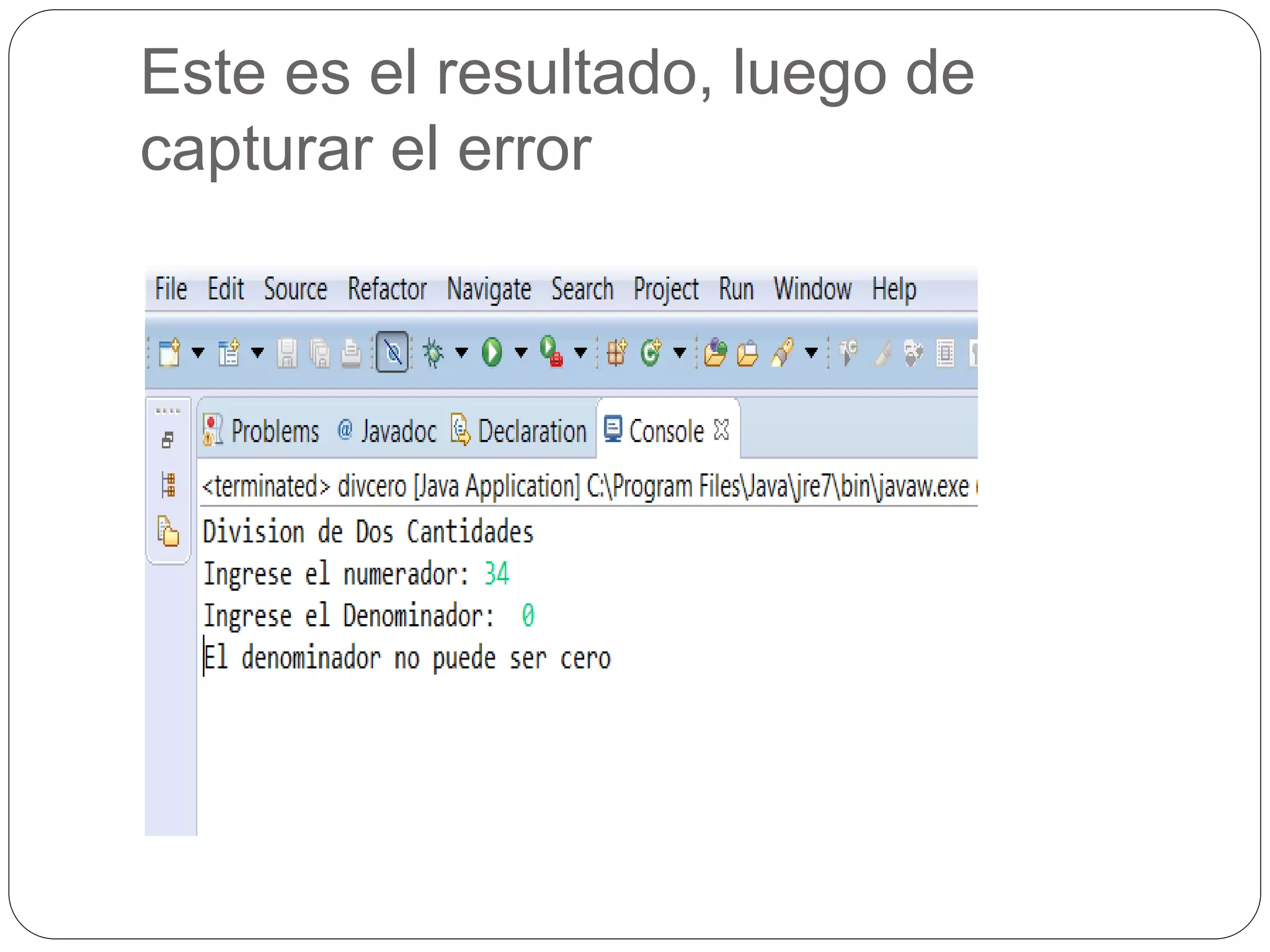This screenshot has height=952, width=1270.
Task: Click the greyed pencil edit icon
Action: pos(882,353)
